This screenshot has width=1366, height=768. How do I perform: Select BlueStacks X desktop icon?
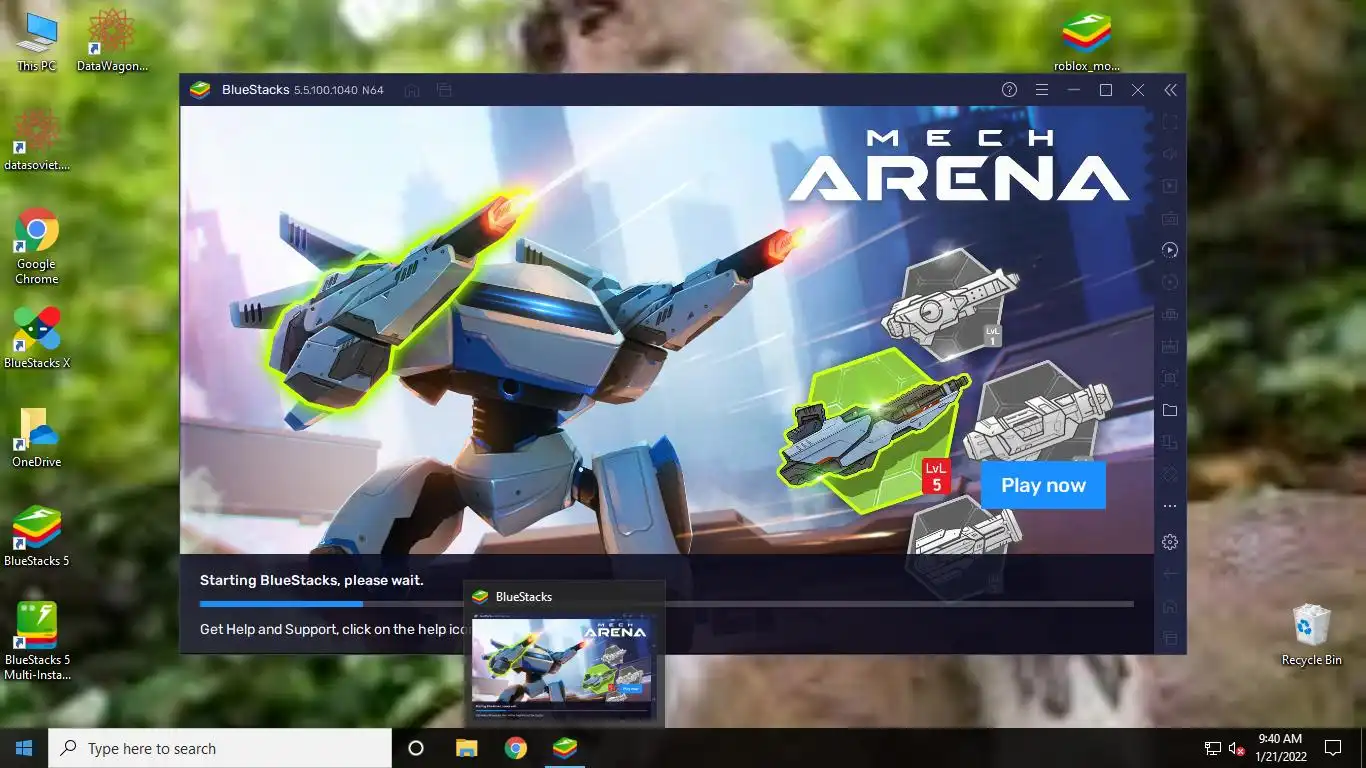[37, 338]
